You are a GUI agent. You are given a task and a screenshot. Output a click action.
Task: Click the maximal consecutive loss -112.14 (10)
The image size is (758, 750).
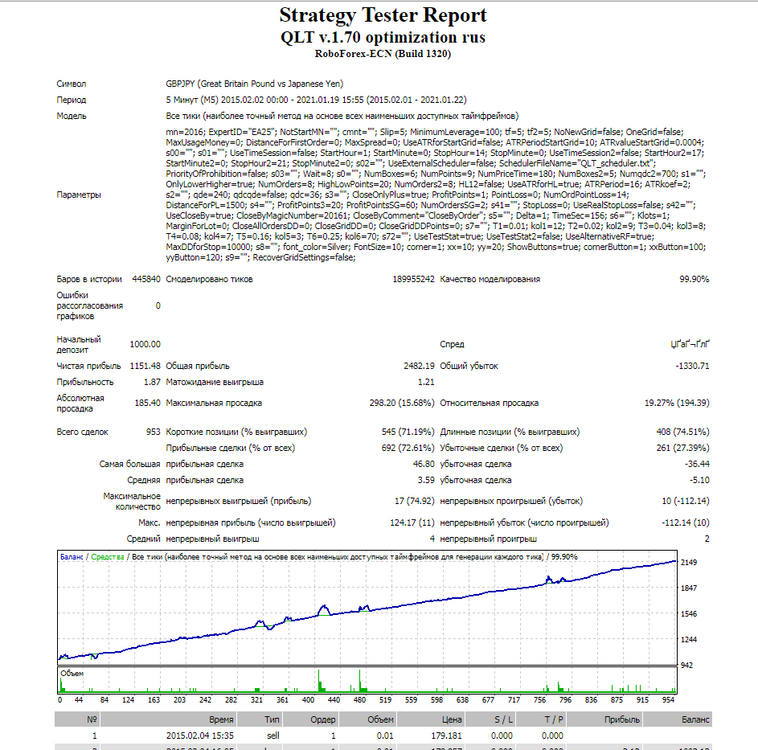coord(685,523)
